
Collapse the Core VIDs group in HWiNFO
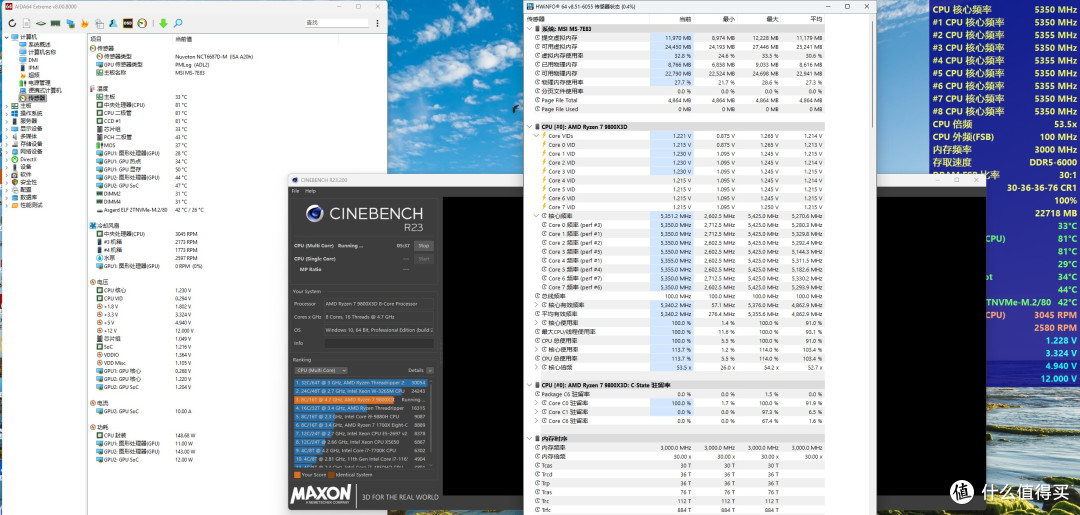click(537, 136)
